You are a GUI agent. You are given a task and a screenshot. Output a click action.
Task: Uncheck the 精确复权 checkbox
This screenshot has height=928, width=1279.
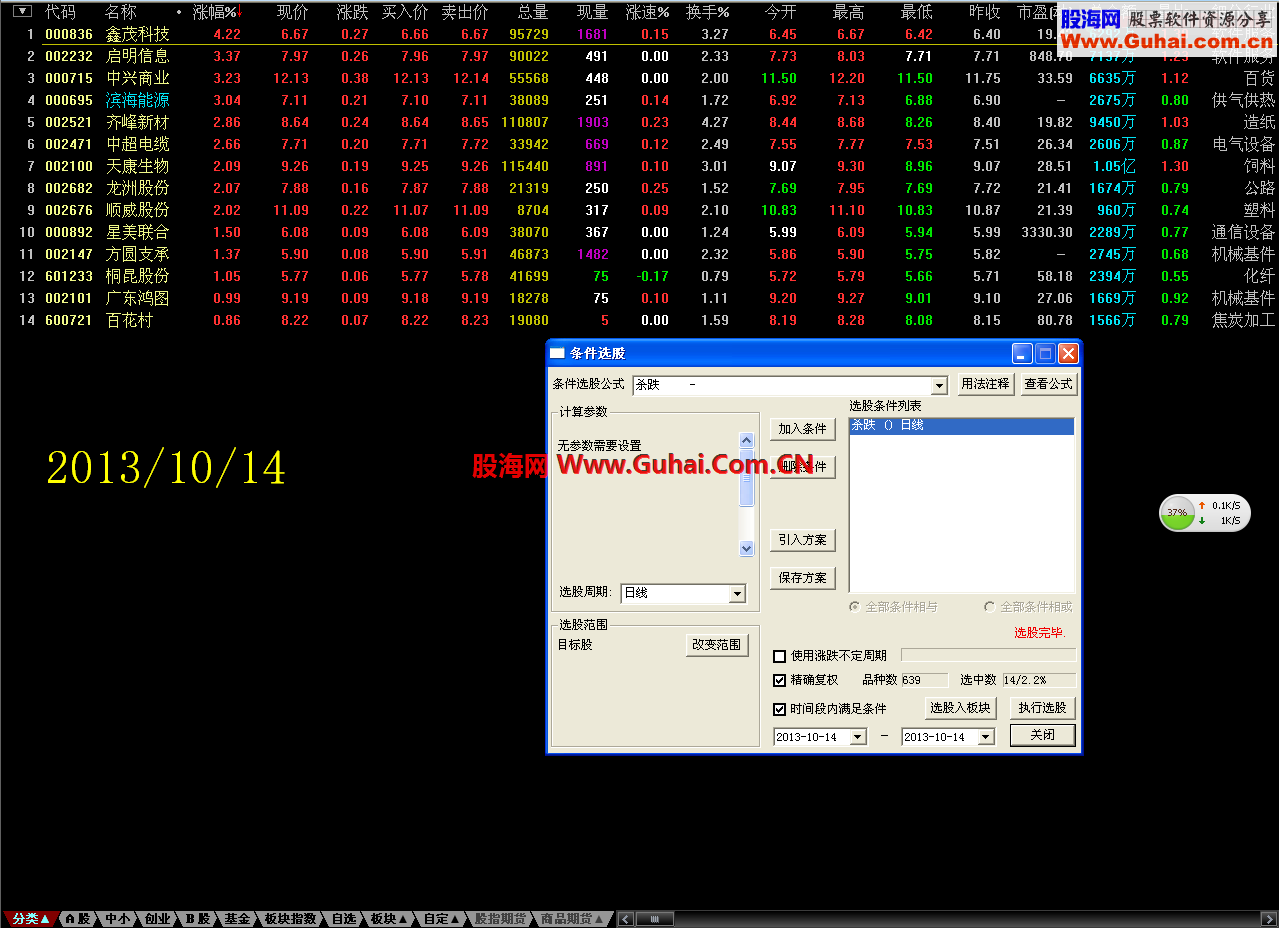780,680
